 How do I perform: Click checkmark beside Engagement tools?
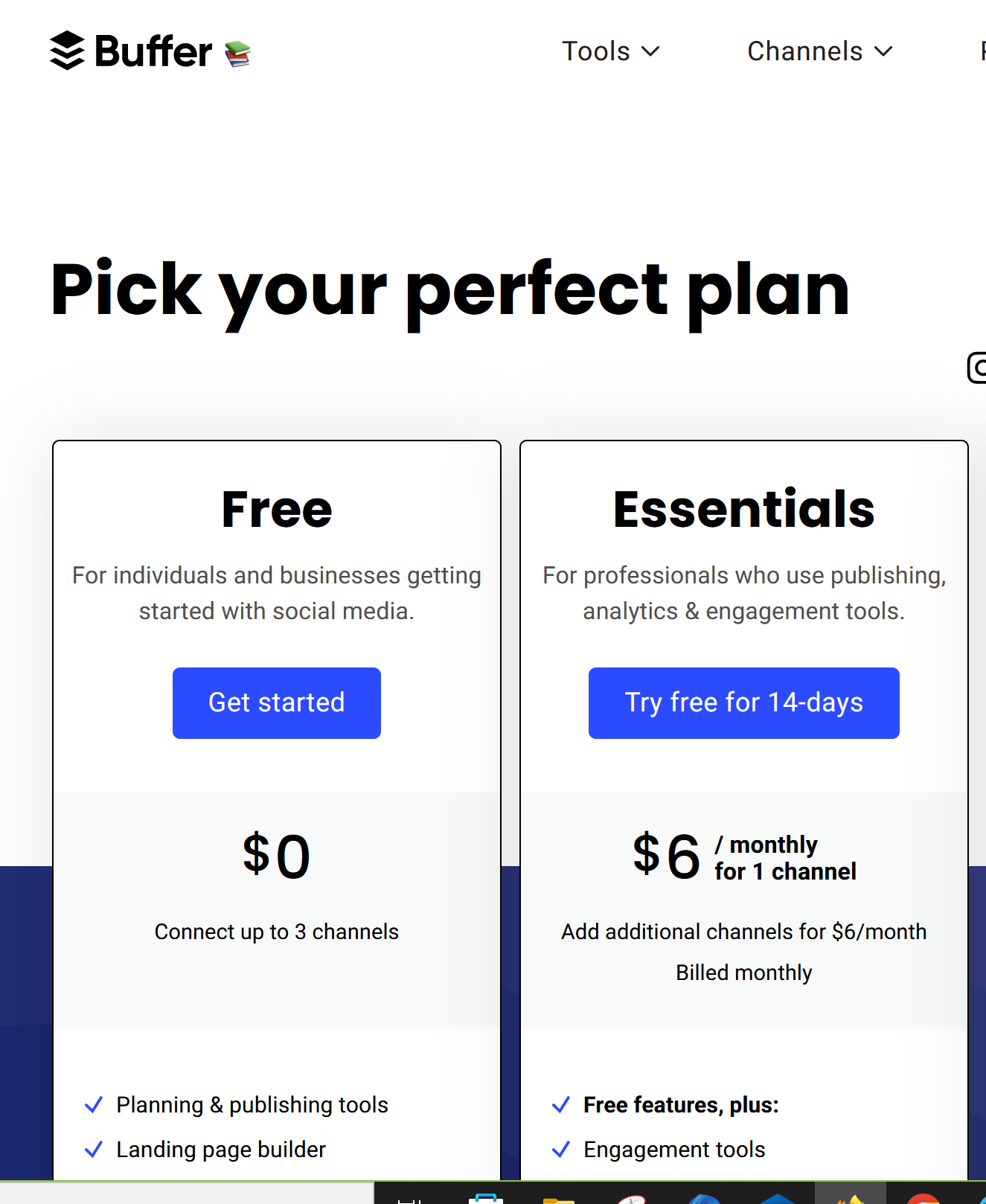pos(561,1150)
